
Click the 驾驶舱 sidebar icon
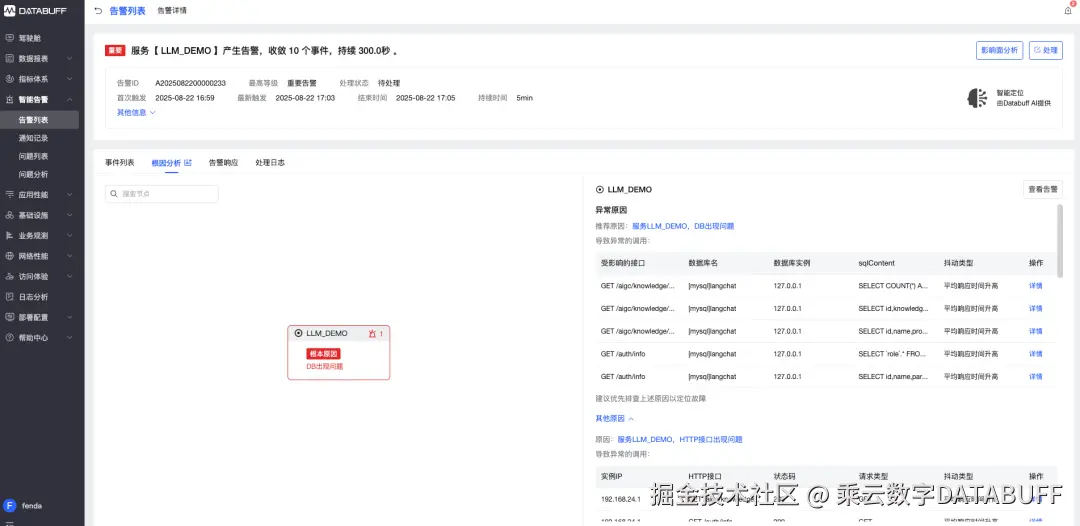click(x=10, y=39)
